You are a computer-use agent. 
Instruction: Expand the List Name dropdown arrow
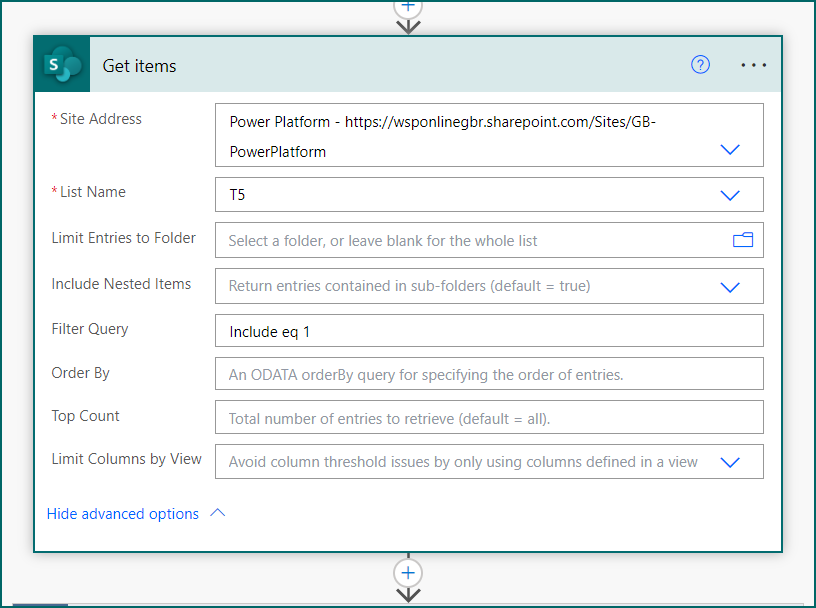[x=730, y=195]
